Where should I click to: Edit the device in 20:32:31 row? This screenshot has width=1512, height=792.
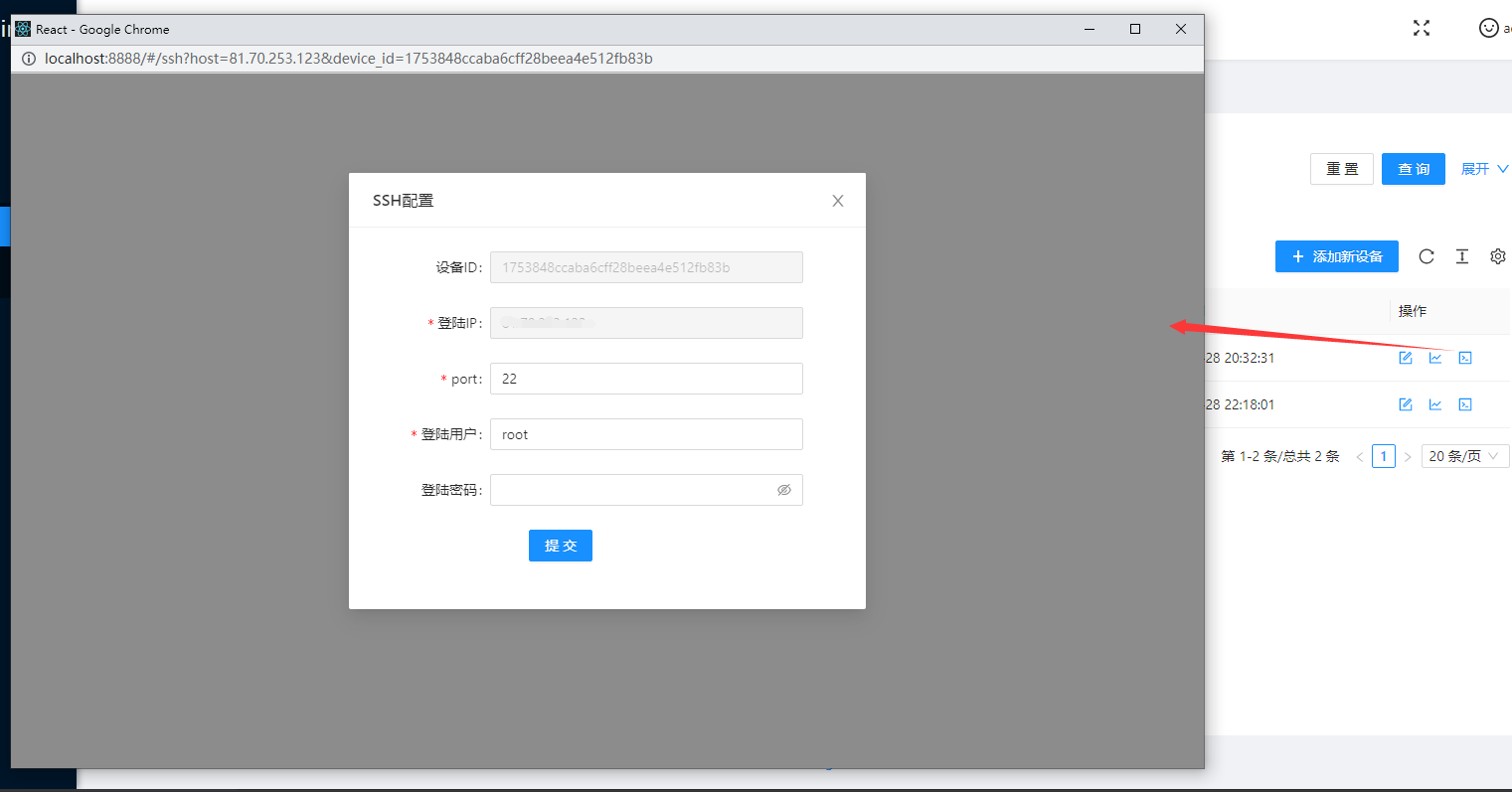pyautogui.click(x=1406, y=358)
